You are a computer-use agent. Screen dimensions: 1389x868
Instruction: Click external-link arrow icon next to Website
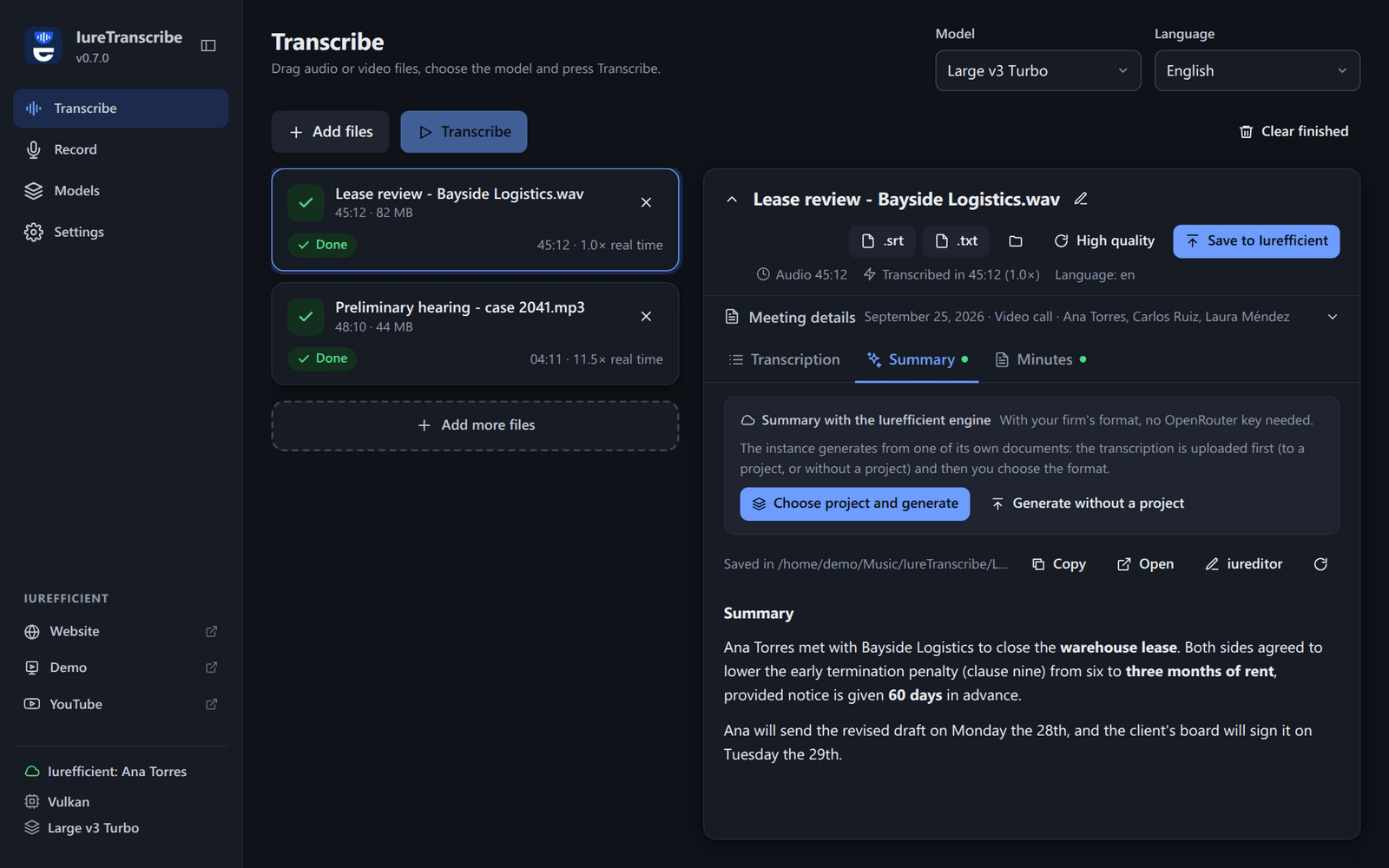pos(211,632)
